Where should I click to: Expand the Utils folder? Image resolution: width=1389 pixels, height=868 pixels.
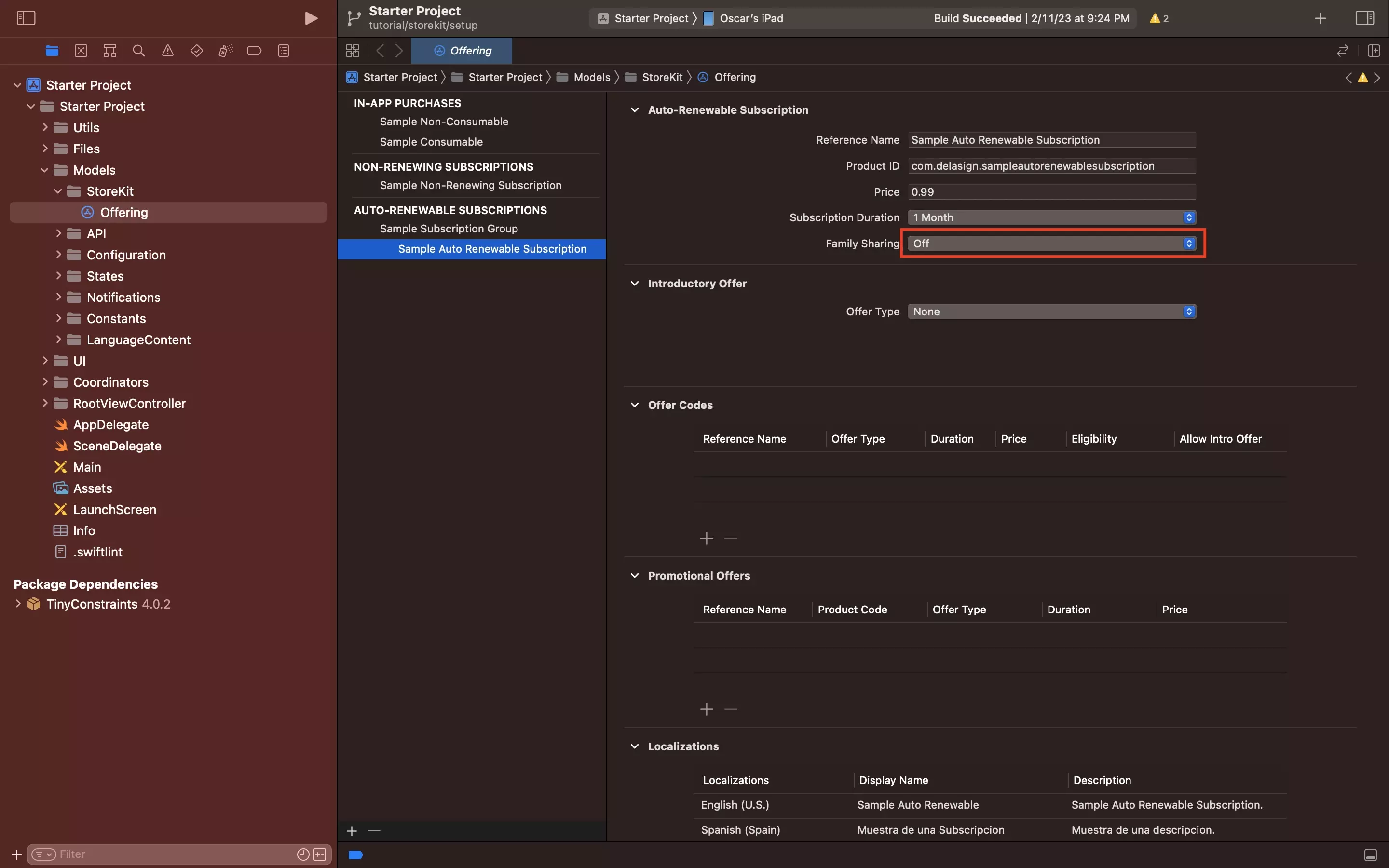tap(45, 127)
